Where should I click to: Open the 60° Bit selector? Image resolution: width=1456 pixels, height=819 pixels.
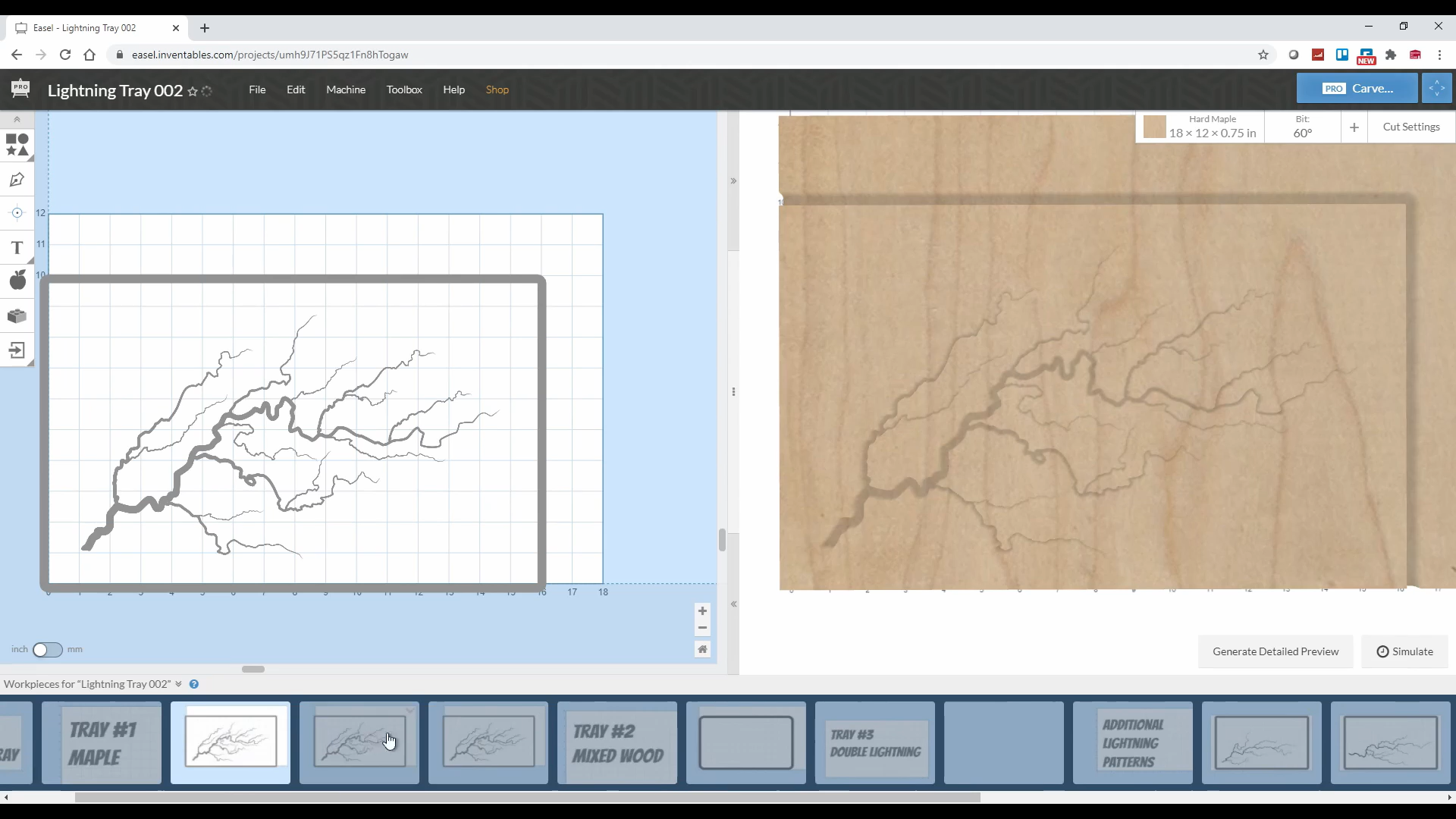tap(1302, 127)
